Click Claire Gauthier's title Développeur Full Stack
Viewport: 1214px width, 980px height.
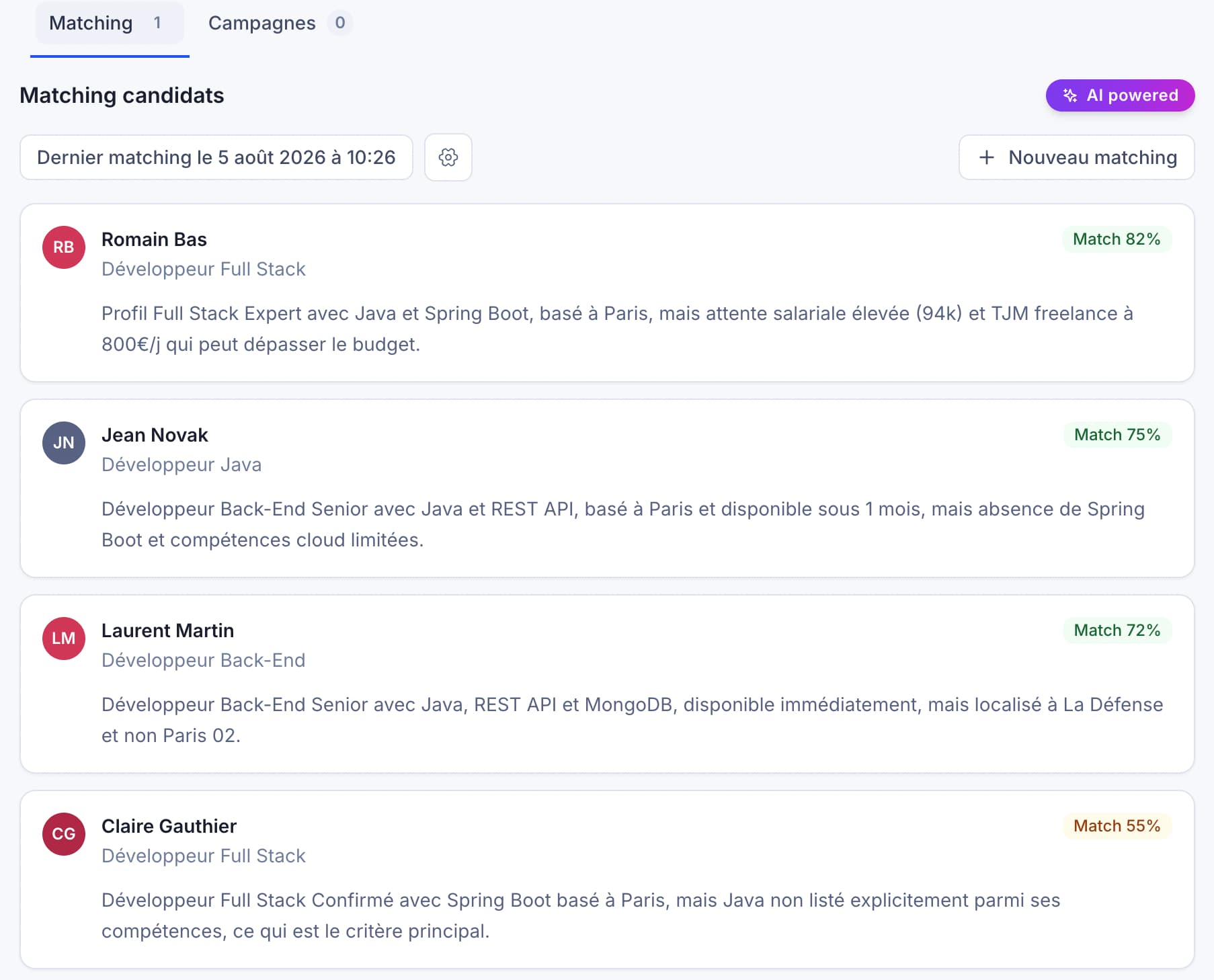pyautogui.click(x=204, y=856)
